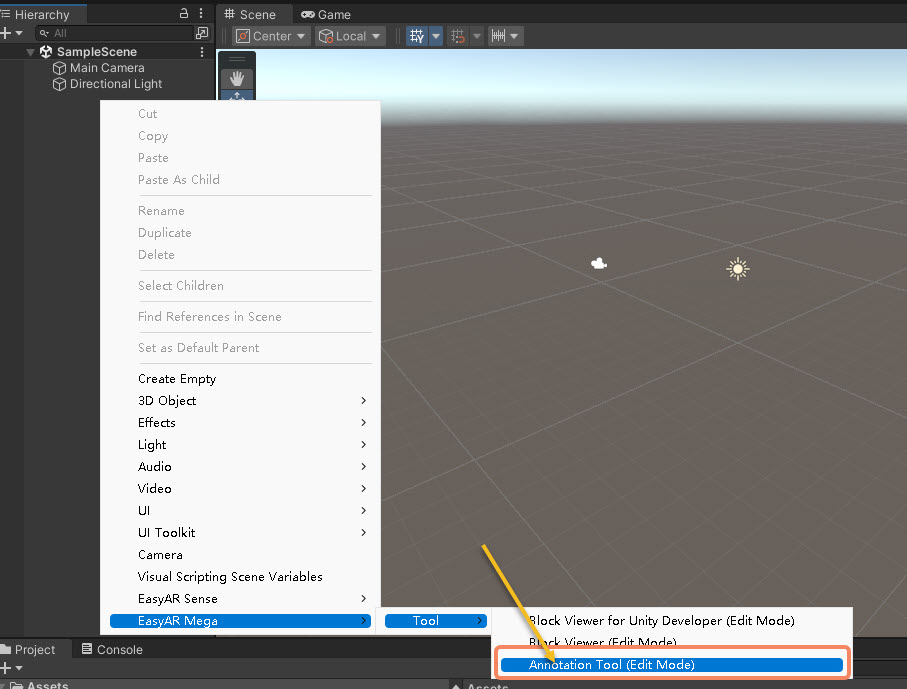The width and height of the screenshot is (907, 689).
Task: Click the Hierarchy panel lock icon
Action: pyautogui.click(x=183, y=14)
